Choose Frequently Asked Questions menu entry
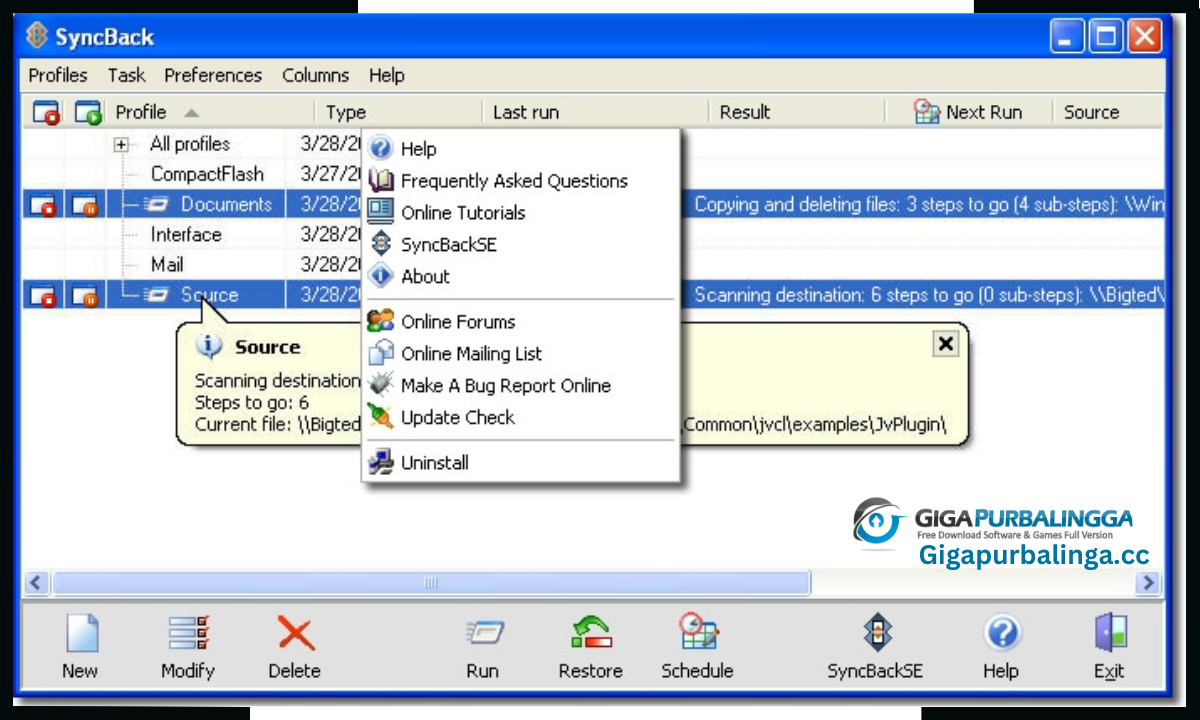Screen dimensions: 1200x720 pos(521,181)
